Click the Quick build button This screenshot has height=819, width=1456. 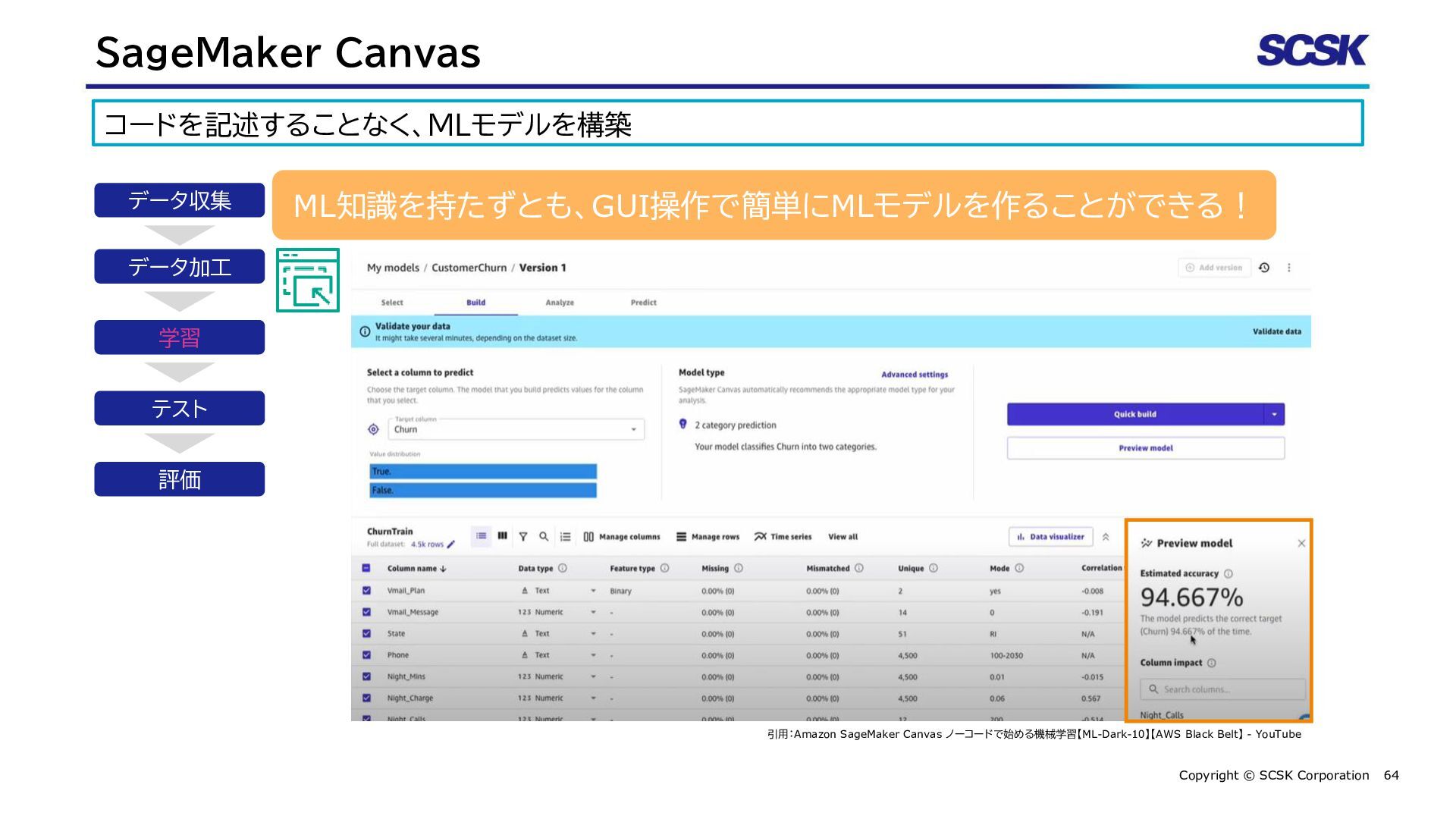coord(1135,414)
